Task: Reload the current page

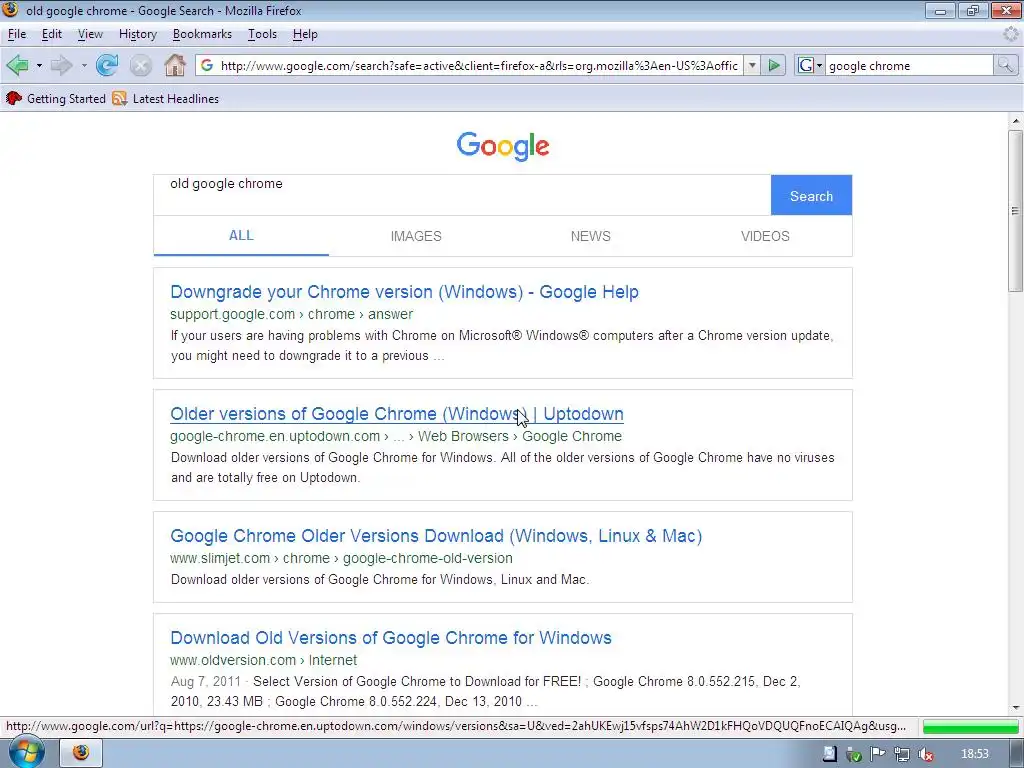Action: click(107, 65)
